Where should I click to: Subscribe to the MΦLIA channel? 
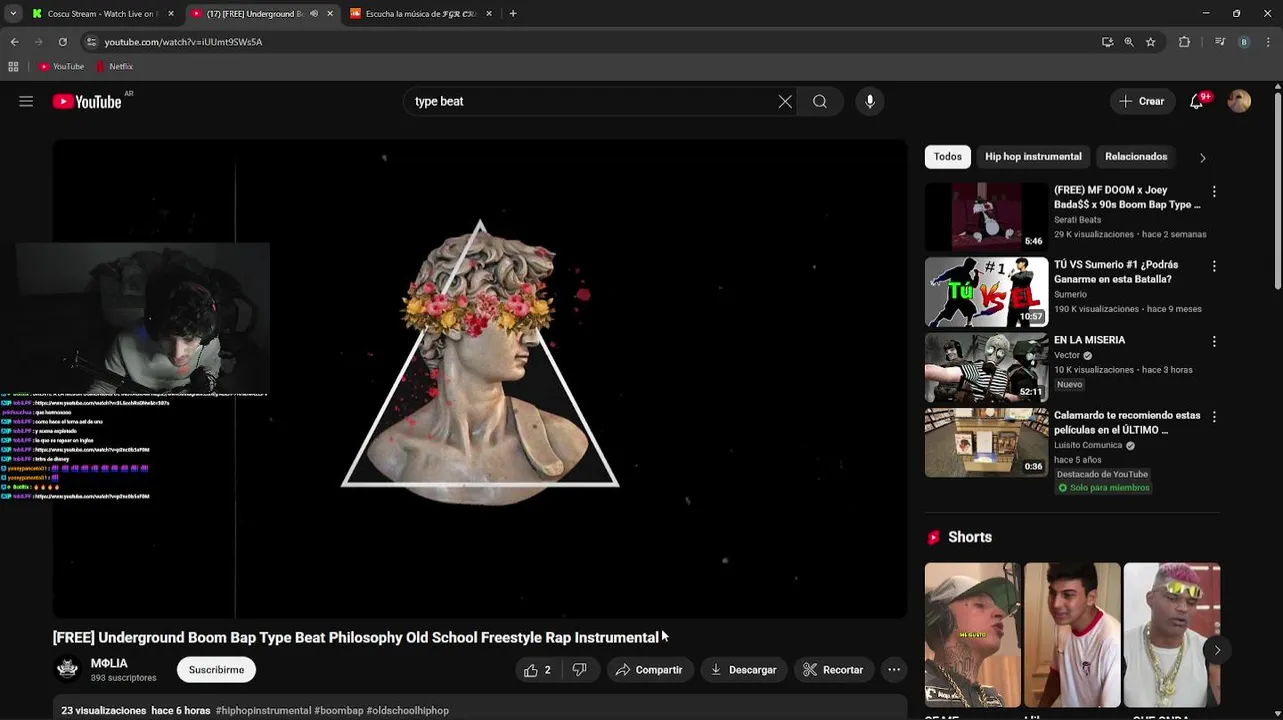(216, 670)
